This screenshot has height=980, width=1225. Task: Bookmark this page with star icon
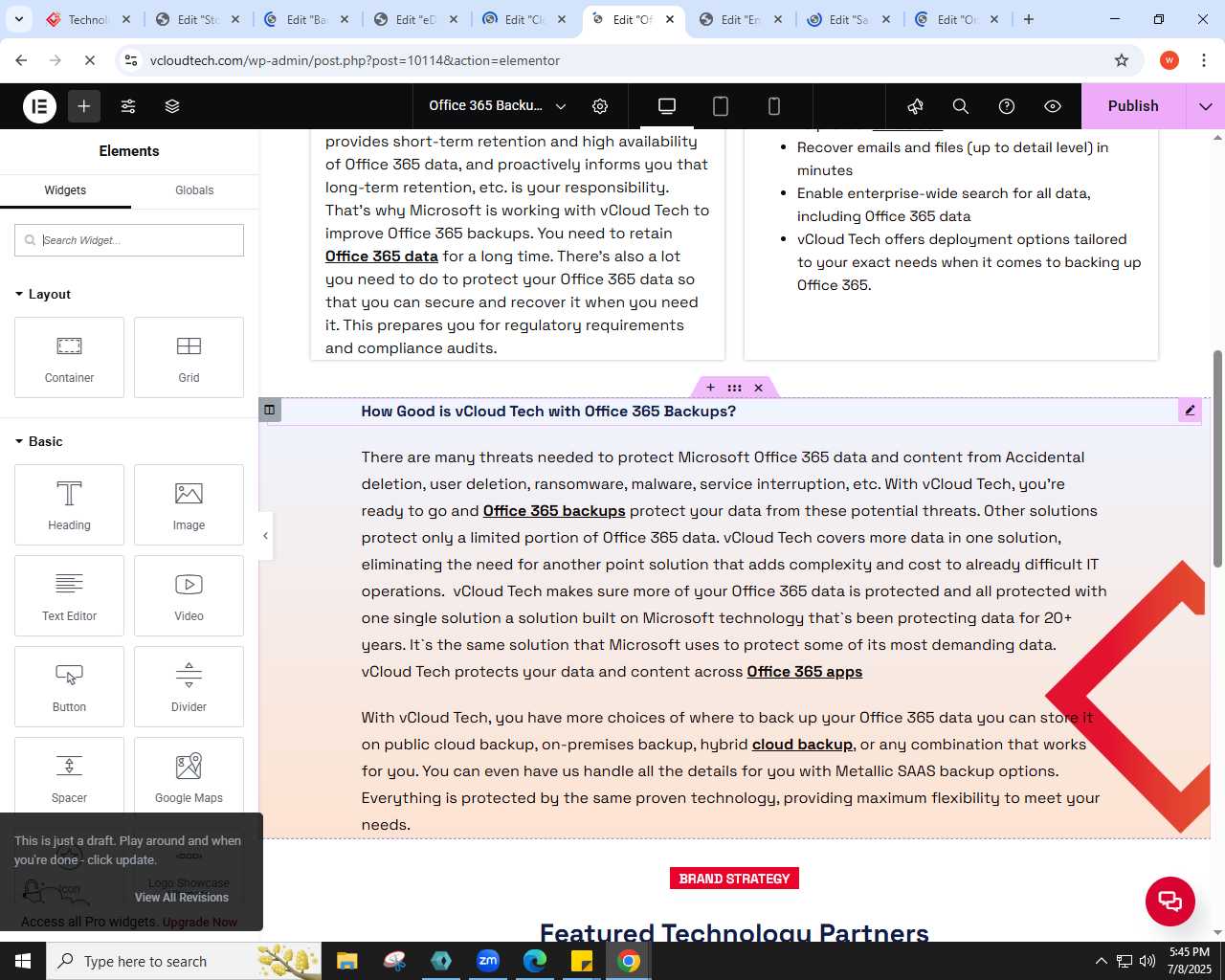click(x=1122, y=60)
